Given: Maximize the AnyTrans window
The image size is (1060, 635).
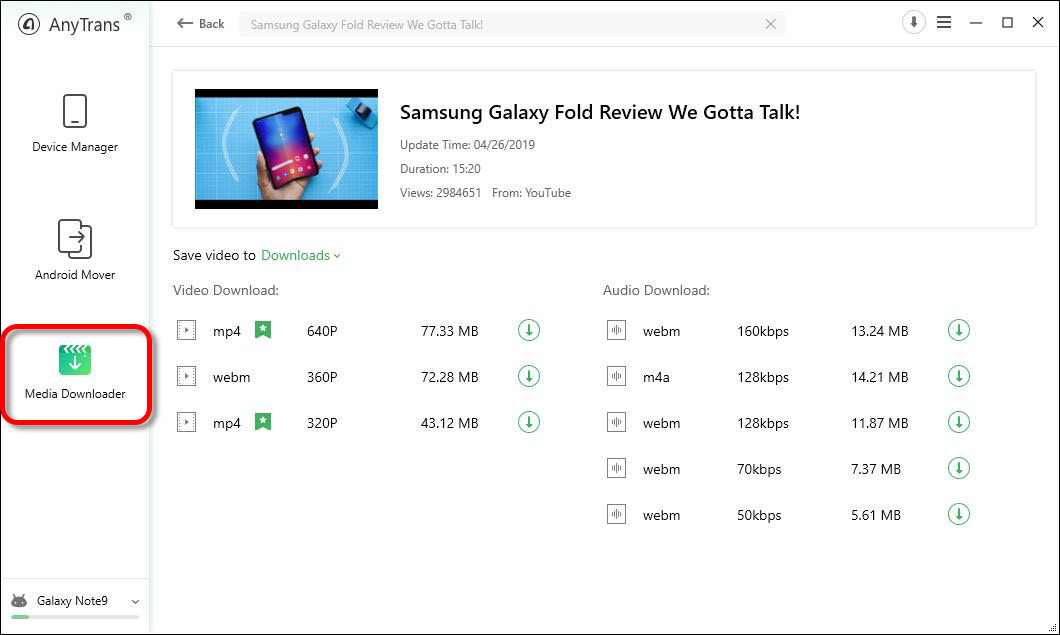Looking at the screenshot, I should [1007, 23].
